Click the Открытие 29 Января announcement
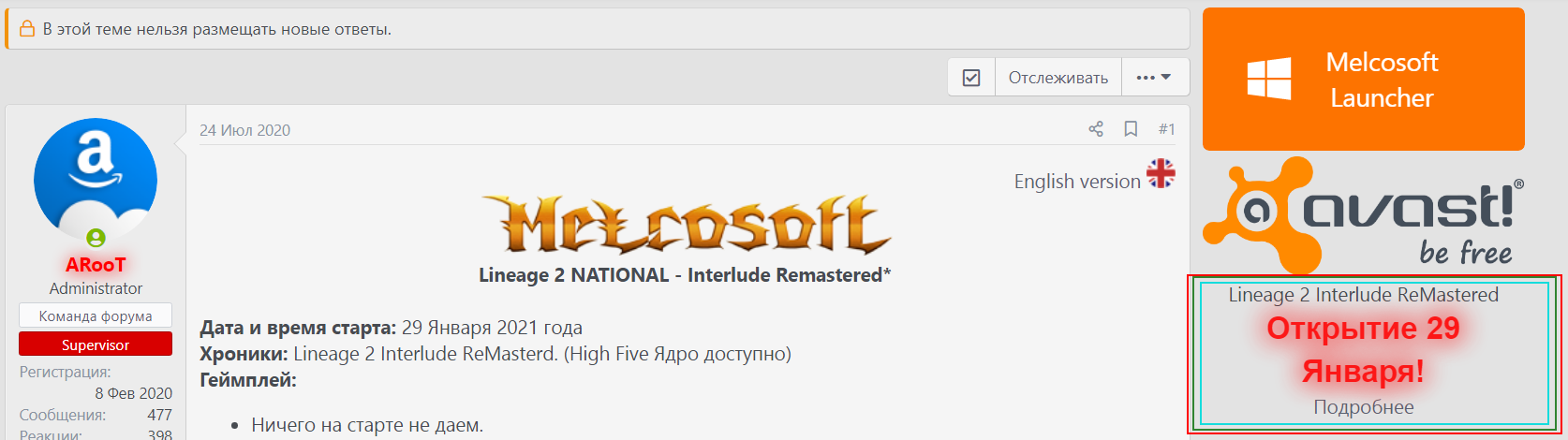 1363,349
